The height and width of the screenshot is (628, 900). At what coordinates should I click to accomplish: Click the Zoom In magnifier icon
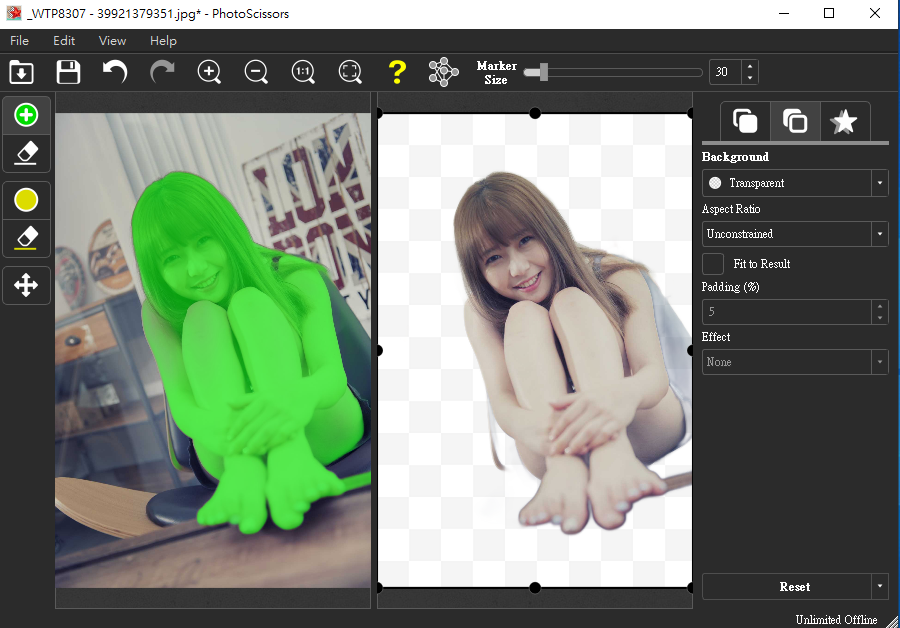coord(209,72)
